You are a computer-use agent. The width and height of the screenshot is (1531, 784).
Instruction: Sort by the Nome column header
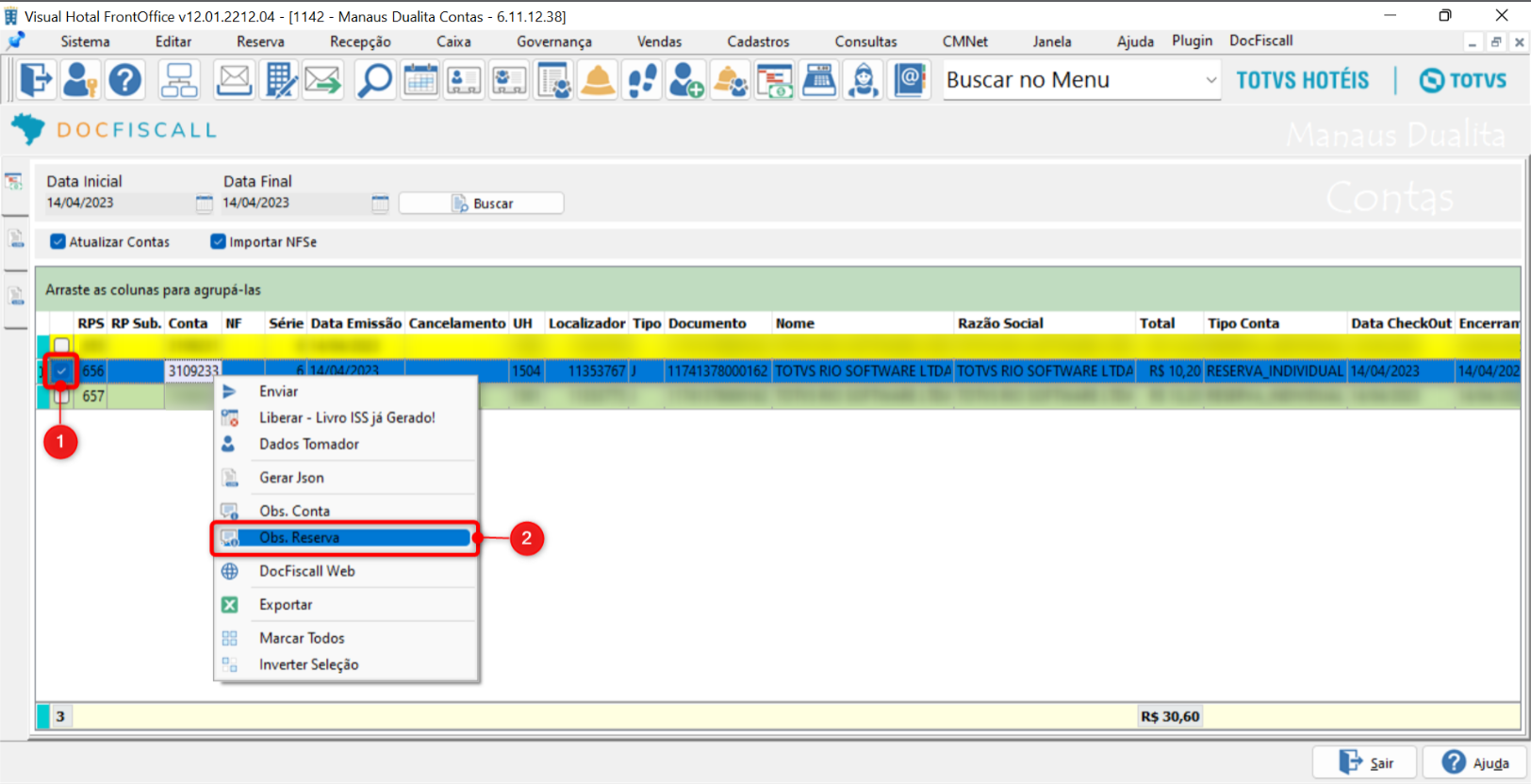[x=863, y=323]
